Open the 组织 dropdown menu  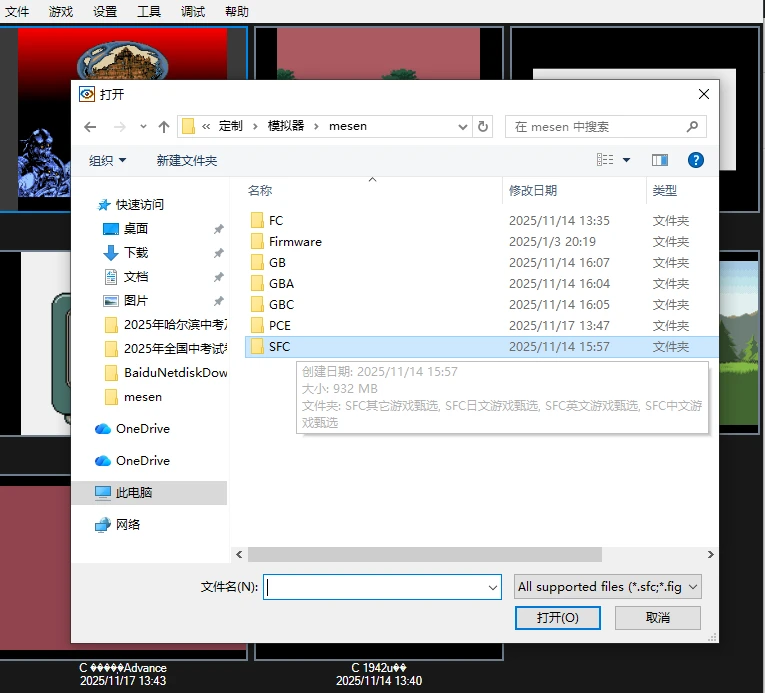pos(107,160)
